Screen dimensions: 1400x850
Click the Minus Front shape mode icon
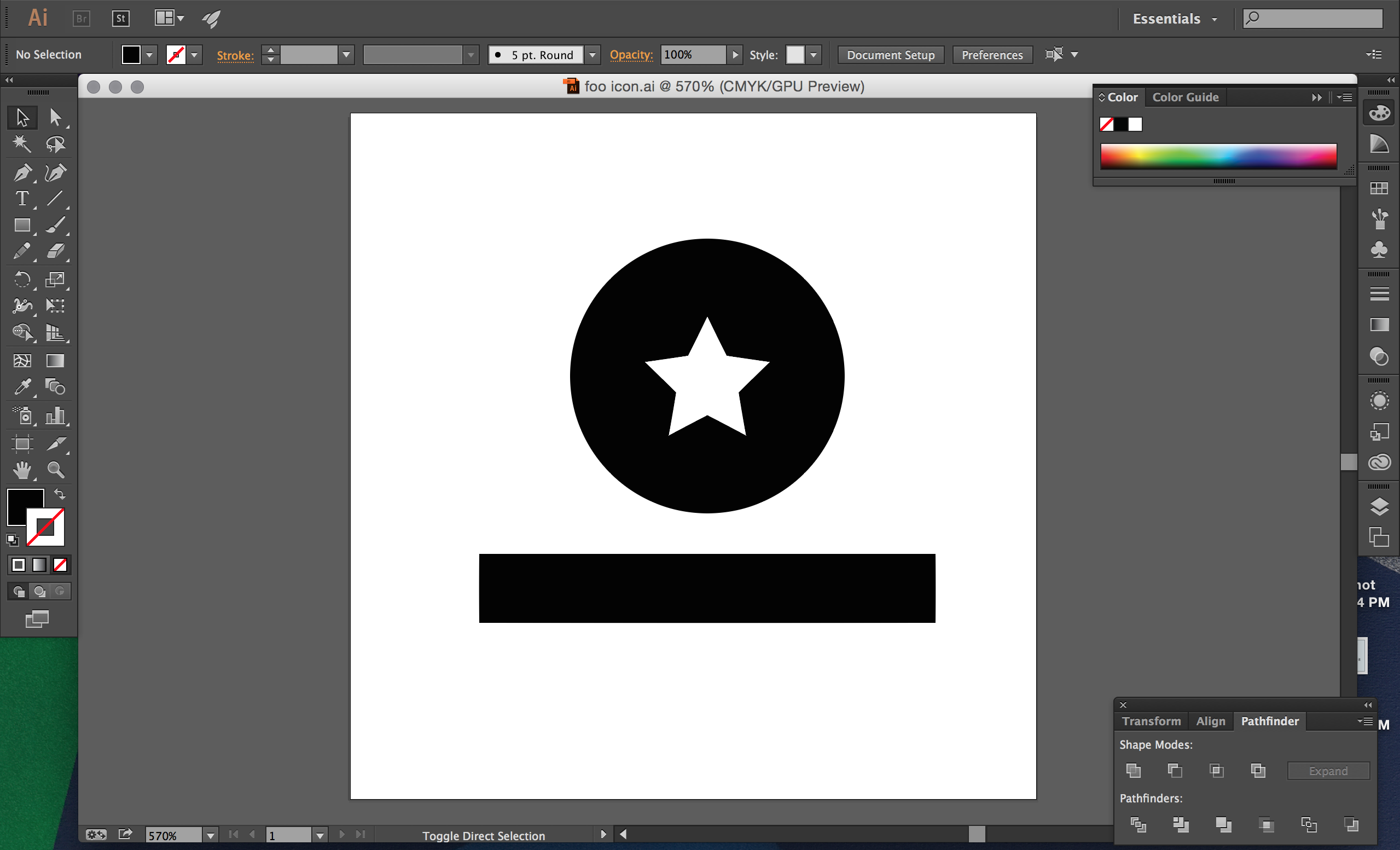1175,771
